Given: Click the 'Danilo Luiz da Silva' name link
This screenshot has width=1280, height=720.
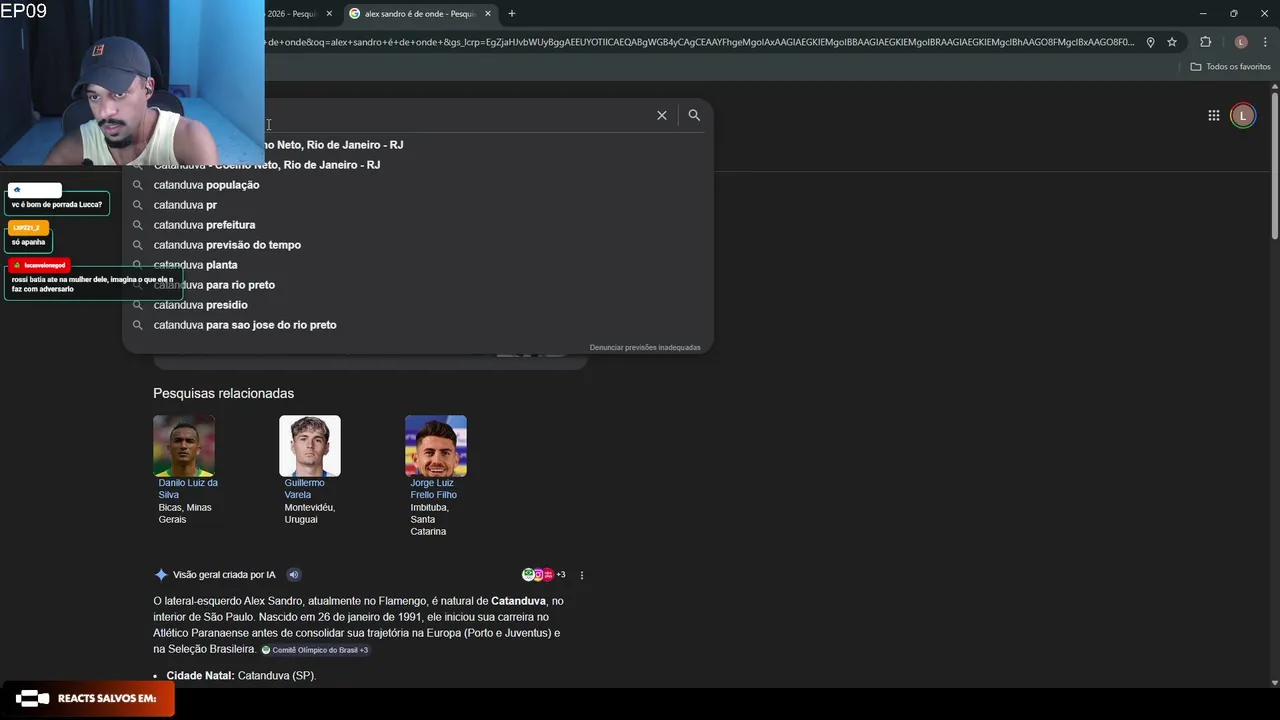Looking at the screenshot, I should pyautogui.click(x=188, y=489).
